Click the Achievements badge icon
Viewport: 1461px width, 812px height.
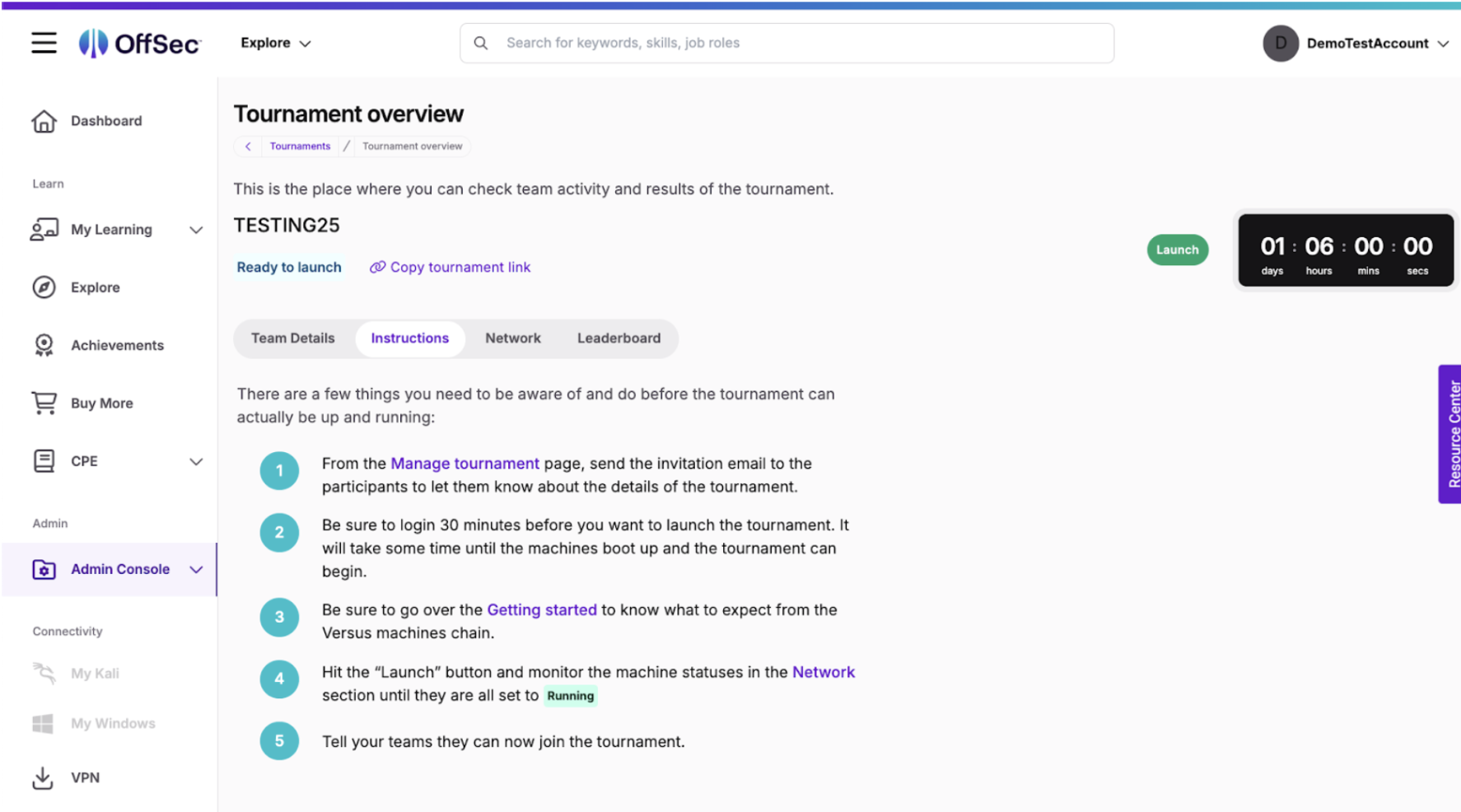(x=44, y=345)
